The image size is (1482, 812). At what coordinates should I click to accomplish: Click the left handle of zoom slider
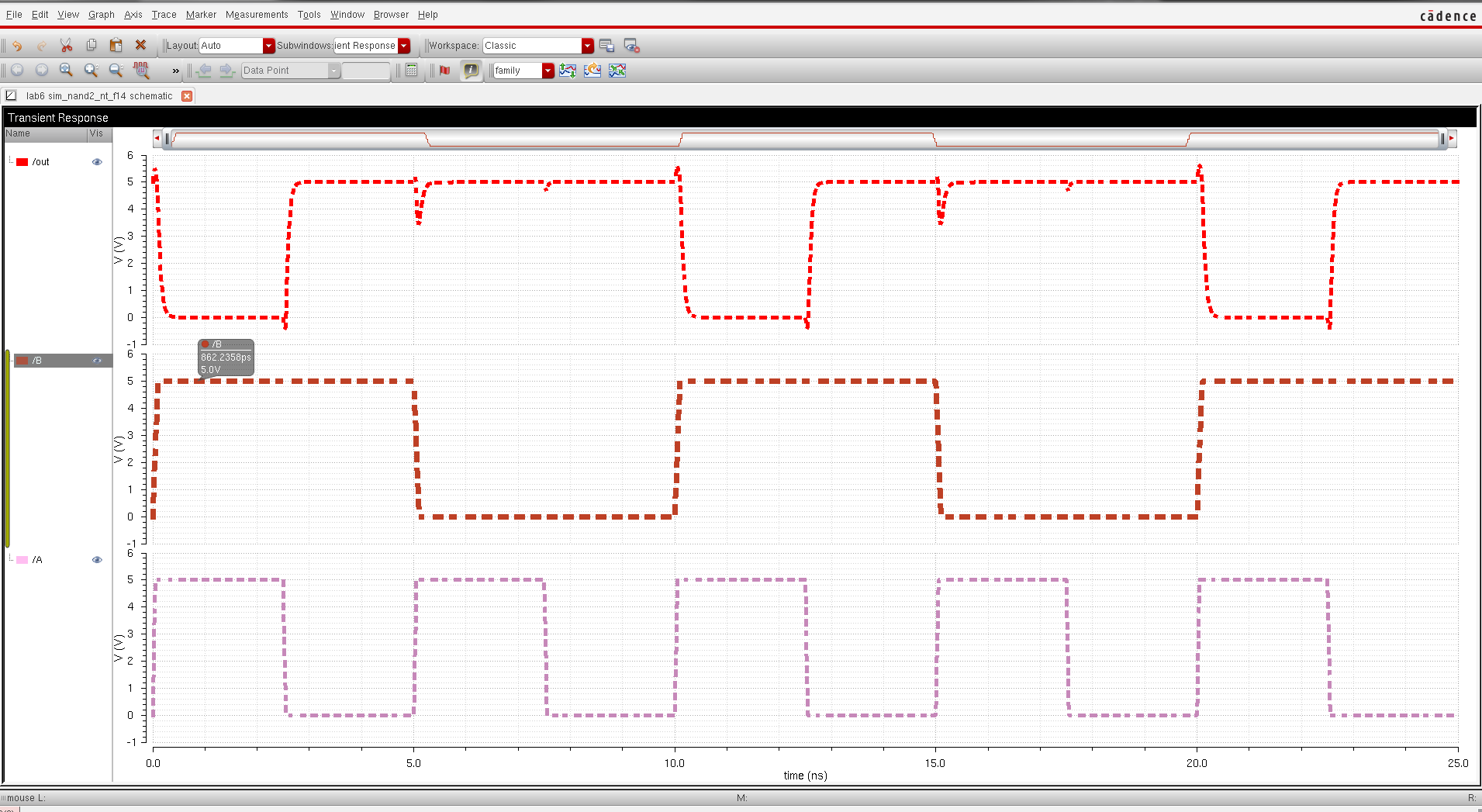click(167, 139)
